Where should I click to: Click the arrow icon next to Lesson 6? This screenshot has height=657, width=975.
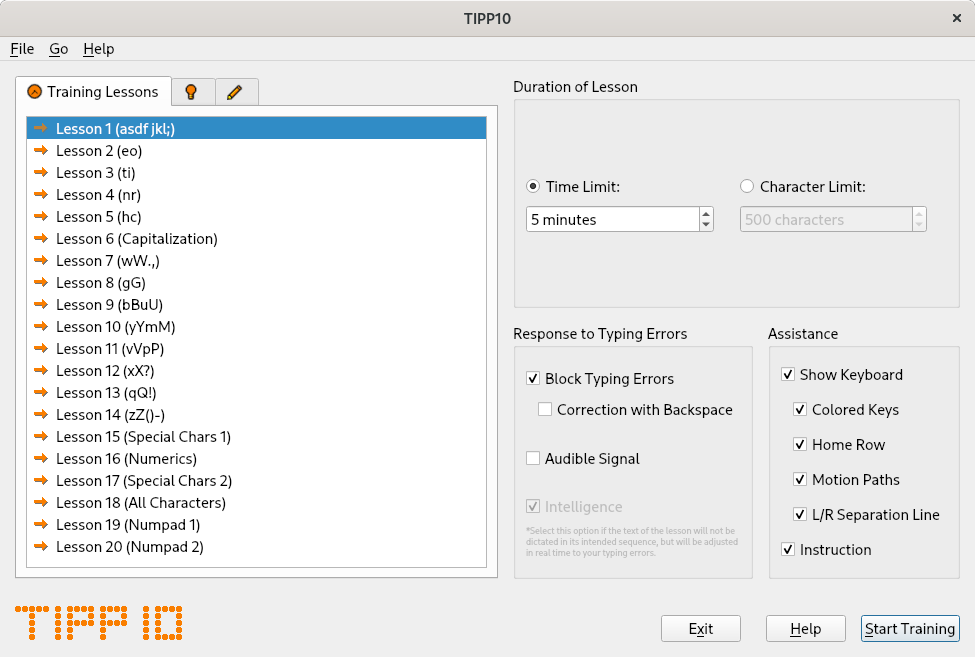pos(40,239)
